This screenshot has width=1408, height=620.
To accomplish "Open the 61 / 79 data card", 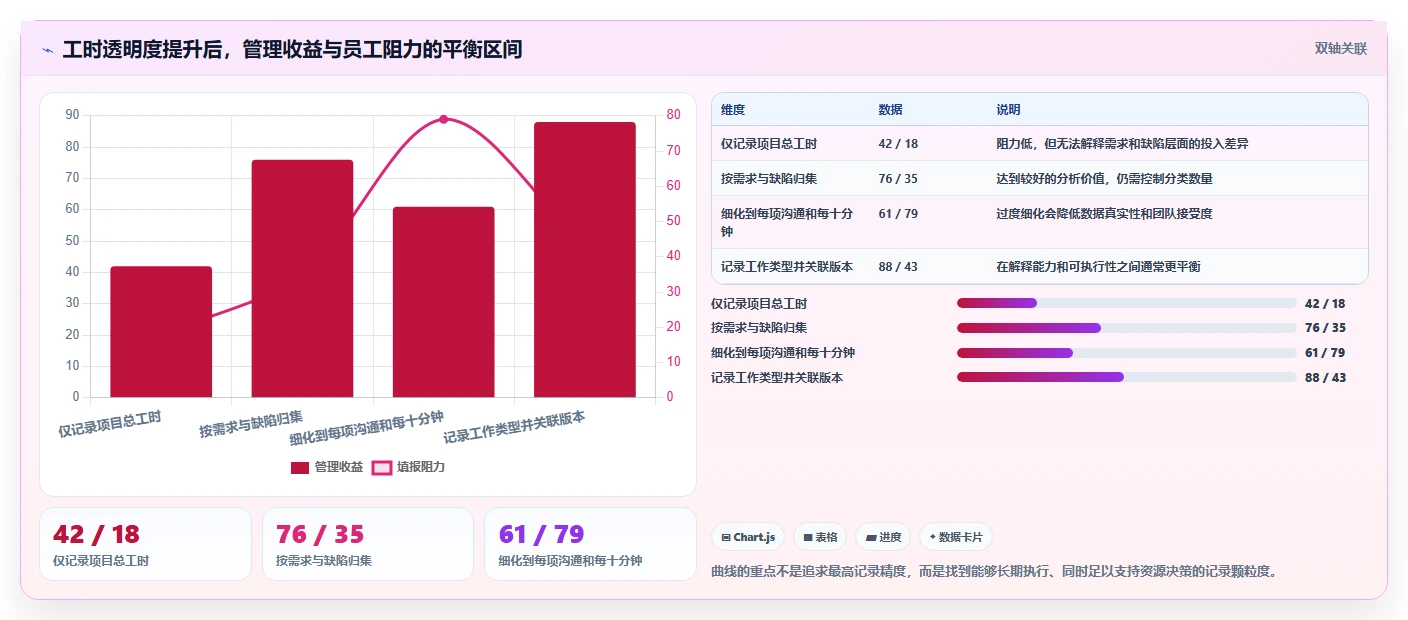I will point(590,544).
